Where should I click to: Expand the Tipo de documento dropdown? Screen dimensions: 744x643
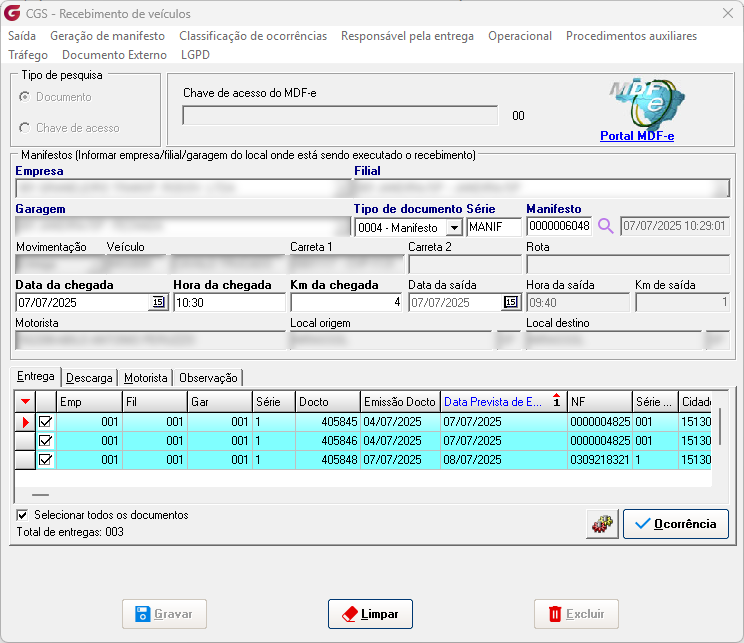click(x=454, y=227)
